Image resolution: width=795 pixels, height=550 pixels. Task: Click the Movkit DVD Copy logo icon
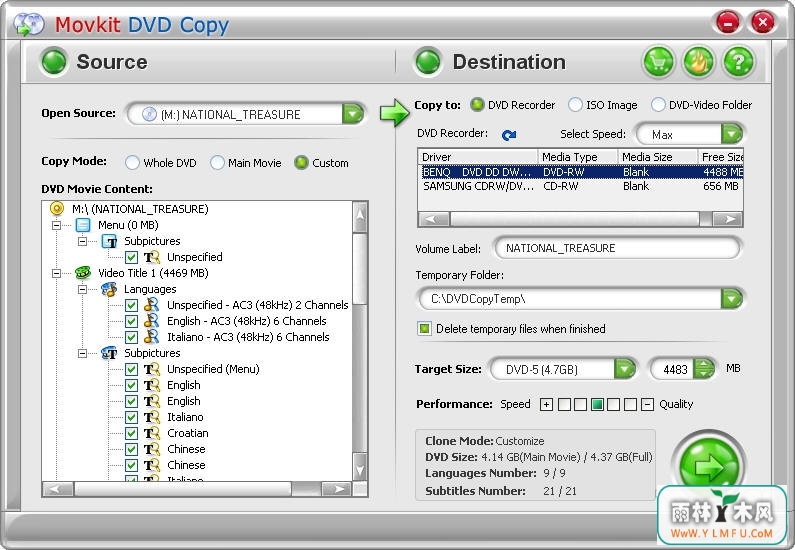28,24
